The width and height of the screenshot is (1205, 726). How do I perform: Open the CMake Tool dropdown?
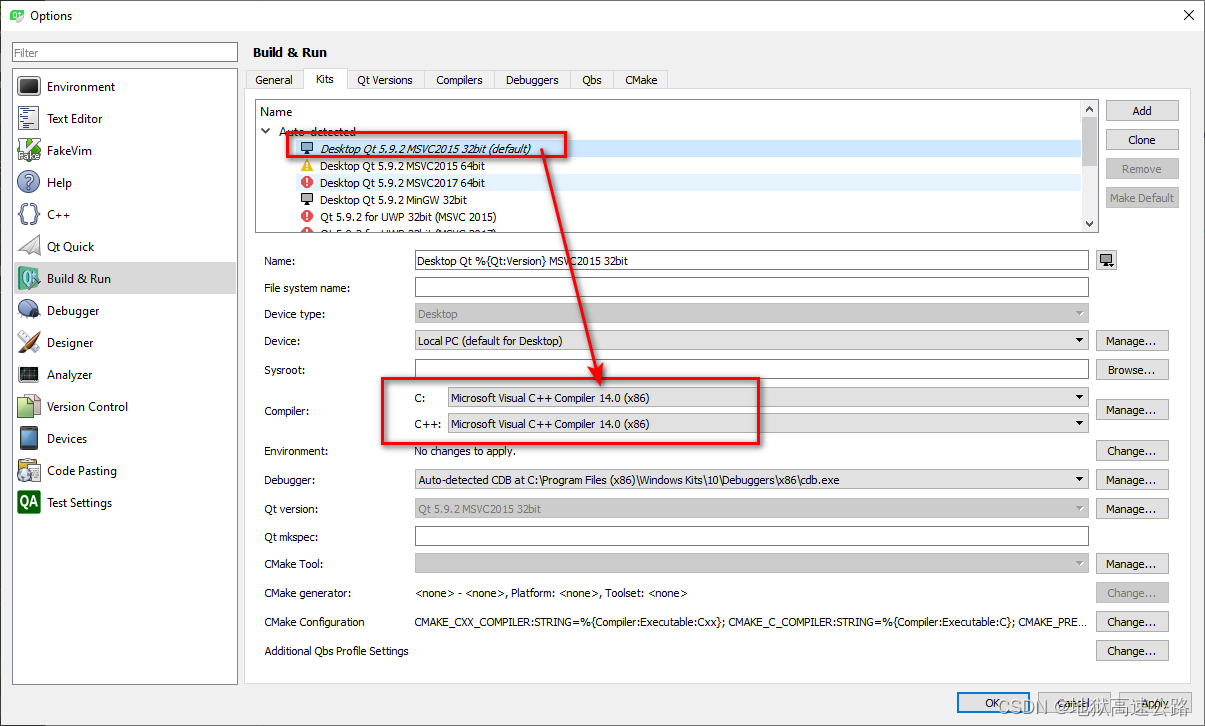[x=751, y=564]
